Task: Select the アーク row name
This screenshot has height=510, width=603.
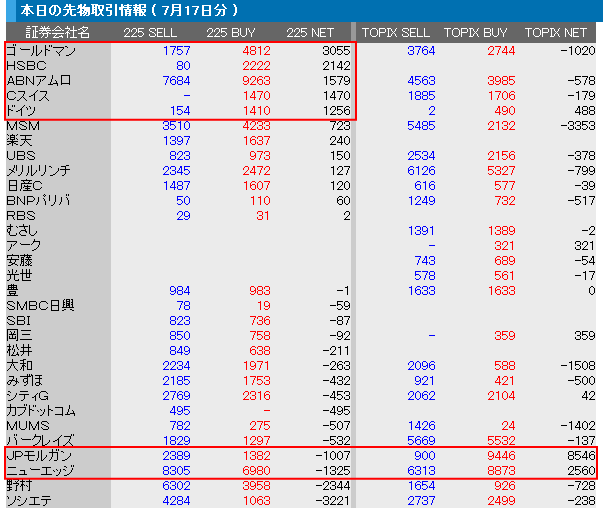Action: tap(23, 245)
